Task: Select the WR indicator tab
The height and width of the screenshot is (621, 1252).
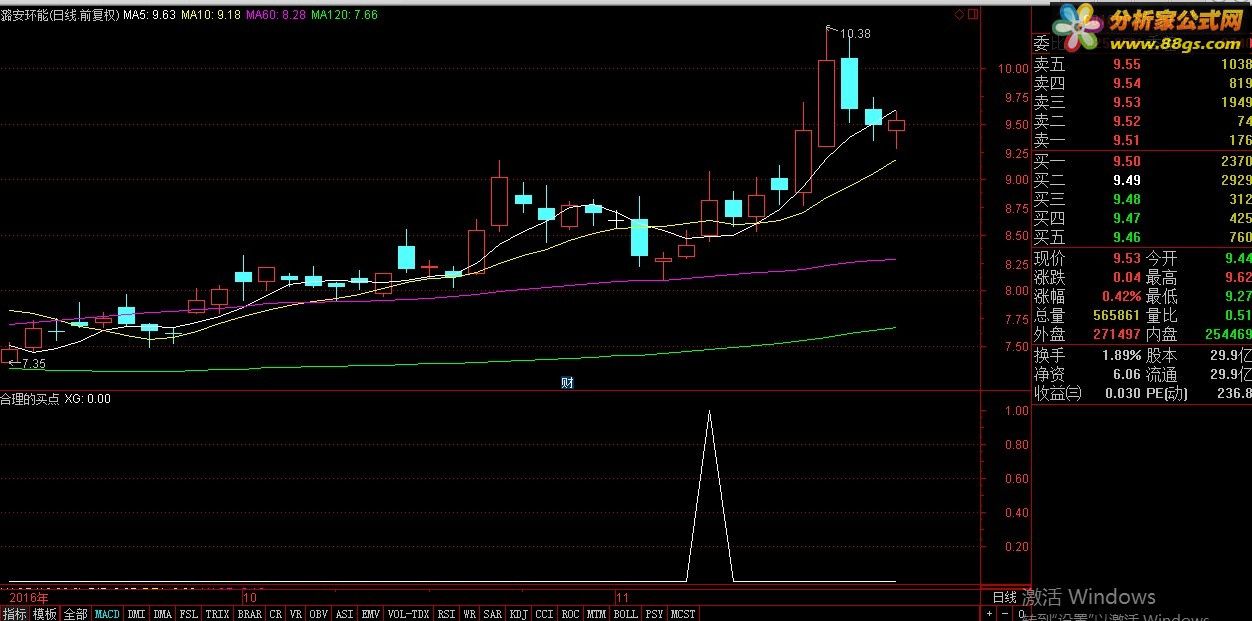Action: [x=469, y=613]
